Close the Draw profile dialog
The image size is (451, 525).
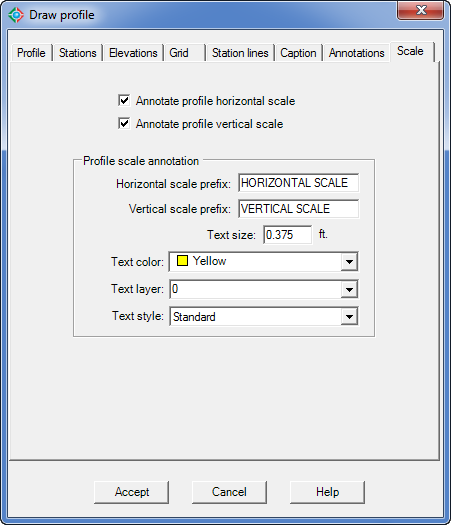[x=421, y=11]
